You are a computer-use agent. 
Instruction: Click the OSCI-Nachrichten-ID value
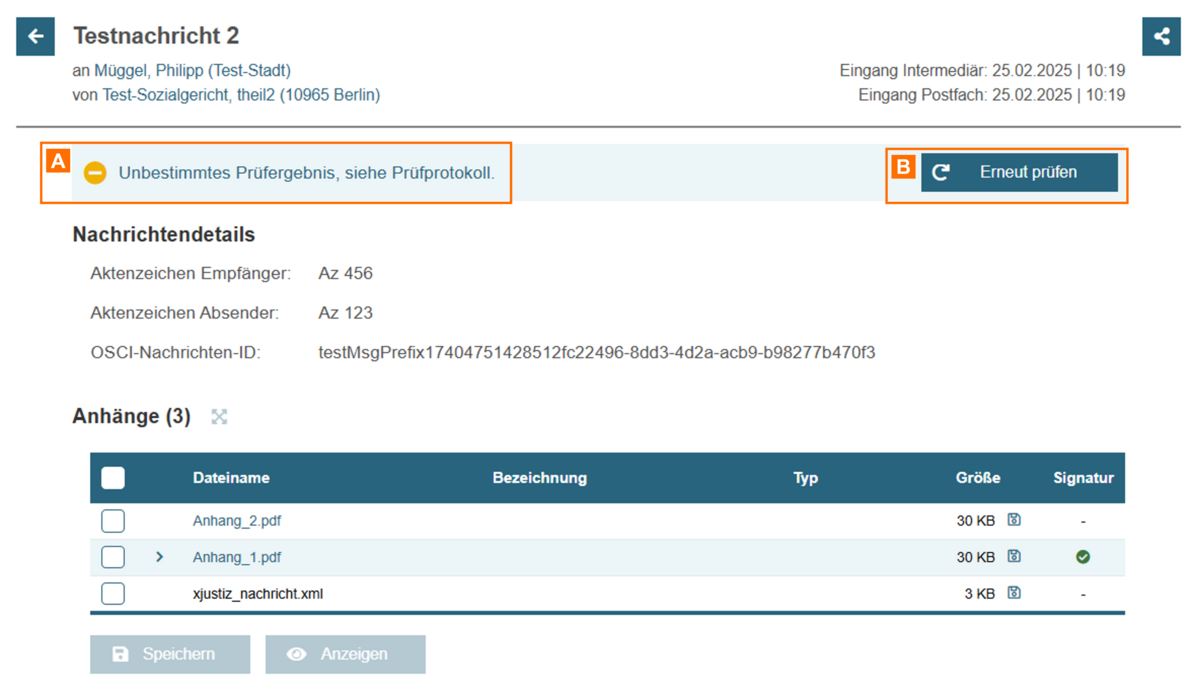(x=597, y=353)
